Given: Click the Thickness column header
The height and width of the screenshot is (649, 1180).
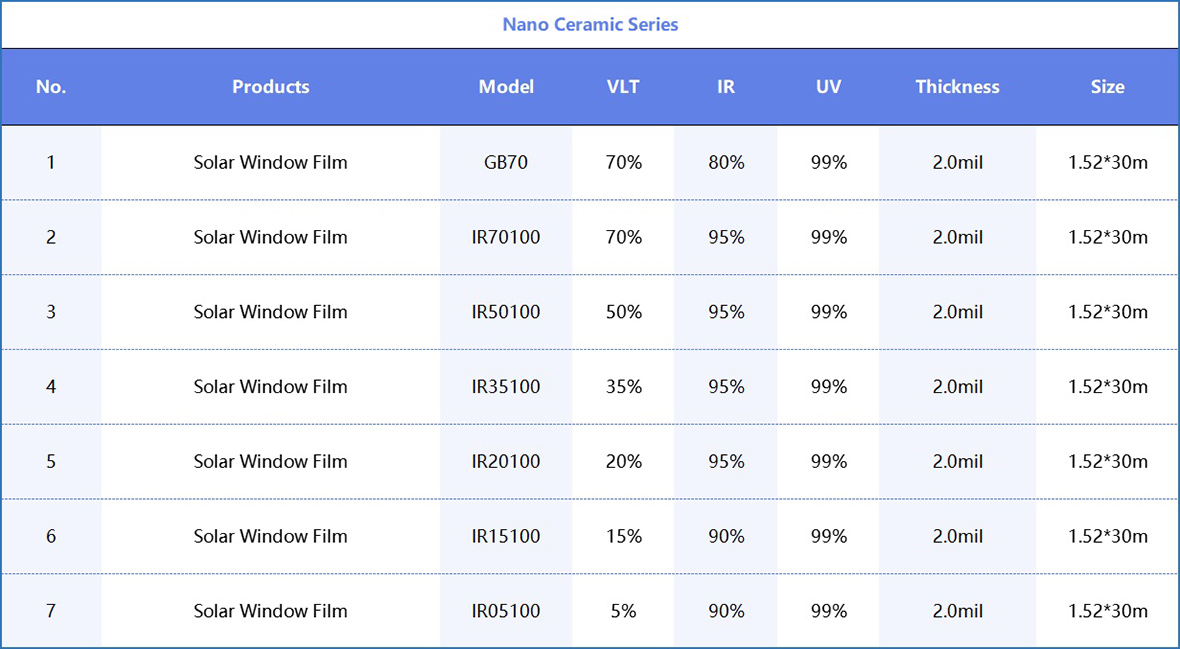Looking at the screenshot, I should 957,87.
